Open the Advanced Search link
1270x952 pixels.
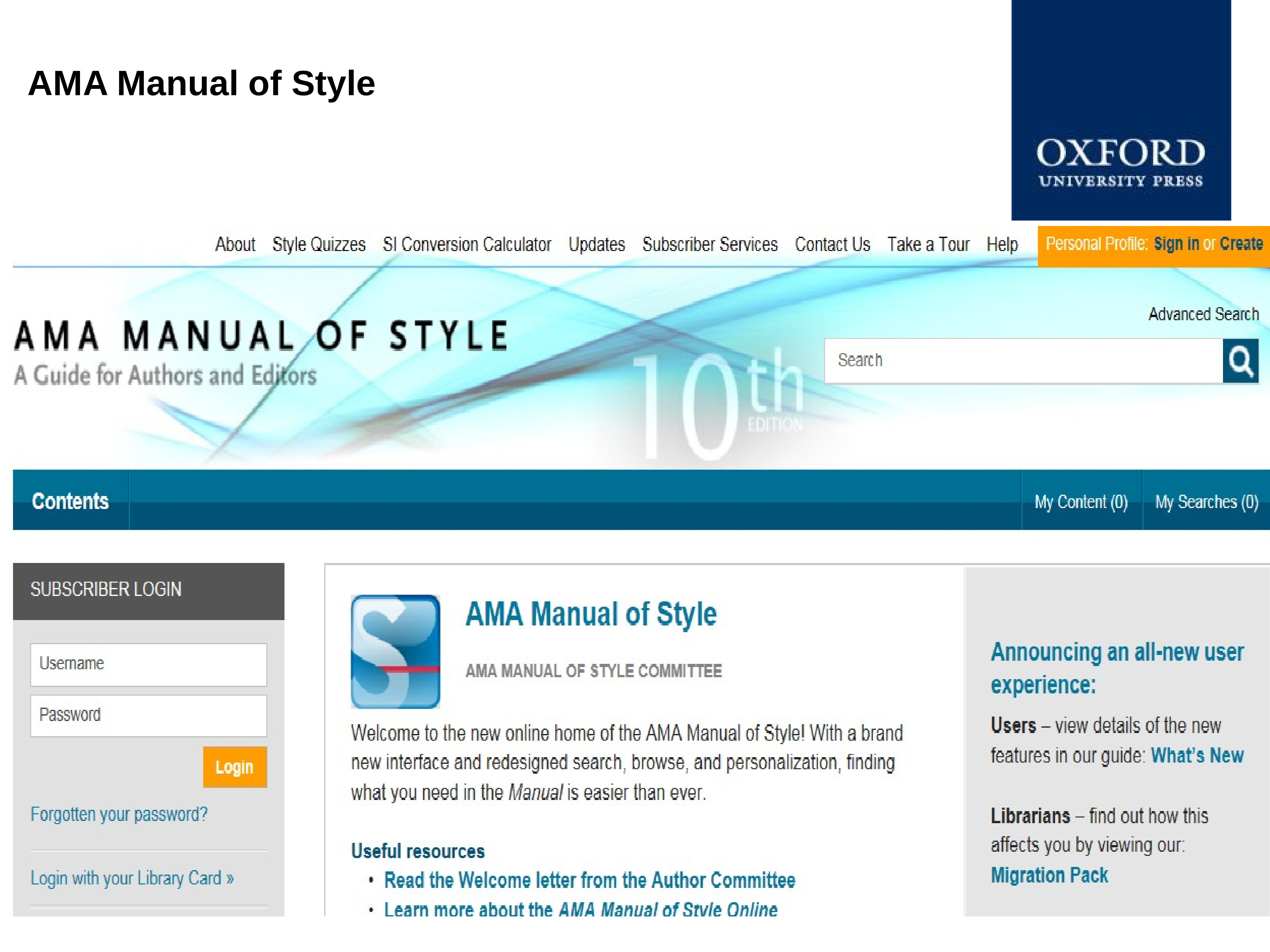pos(1203,314)
